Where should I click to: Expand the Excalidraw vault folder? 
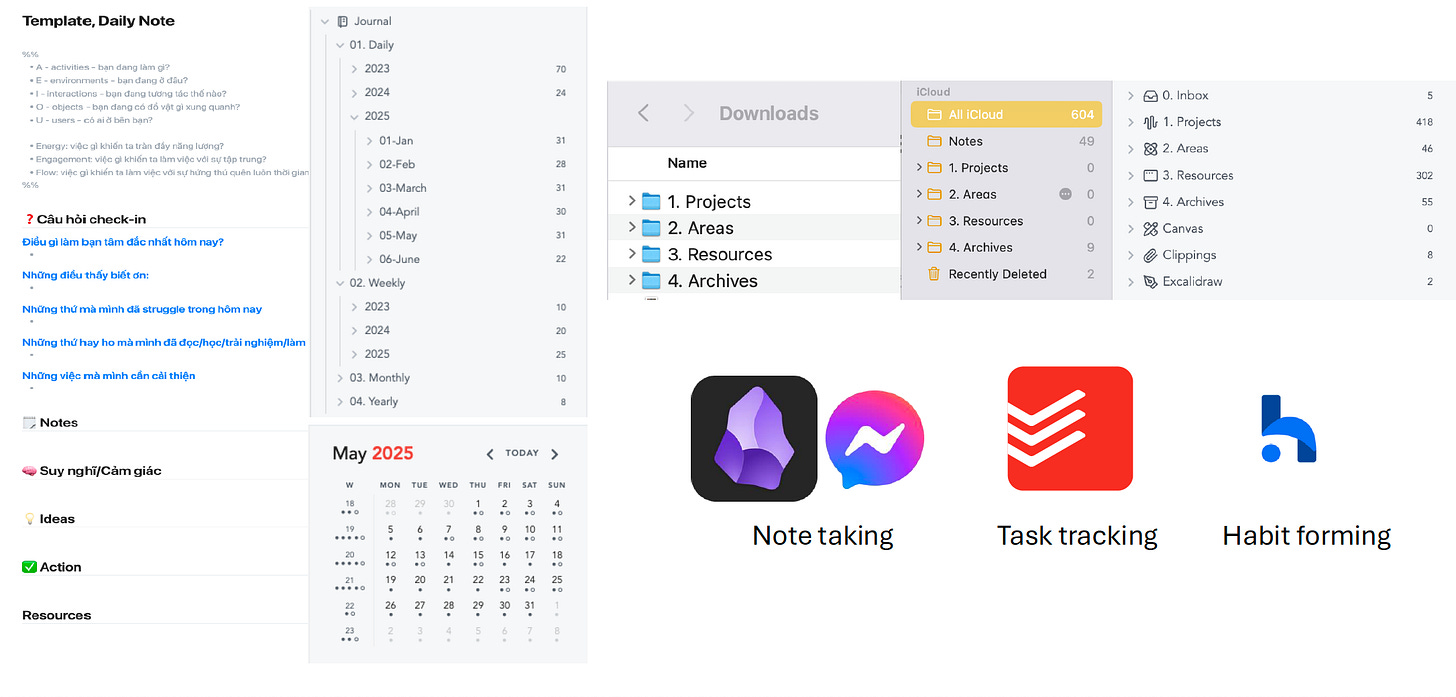click(x=1130, y=282)
